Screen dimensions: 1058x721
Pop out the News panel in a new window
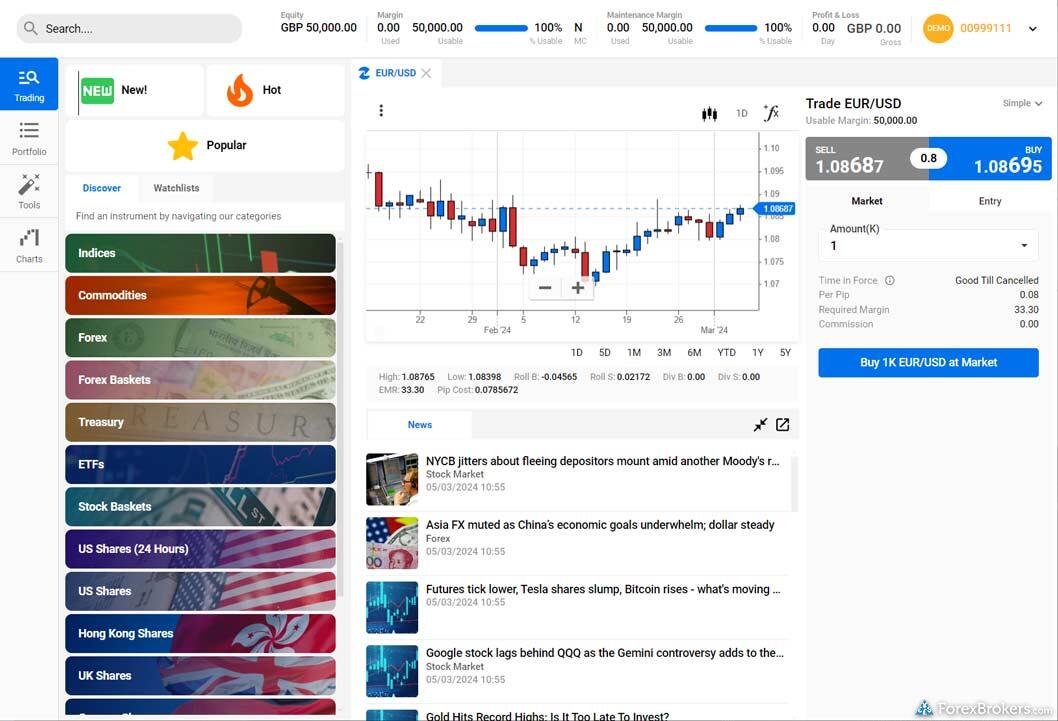coord(783,424)
